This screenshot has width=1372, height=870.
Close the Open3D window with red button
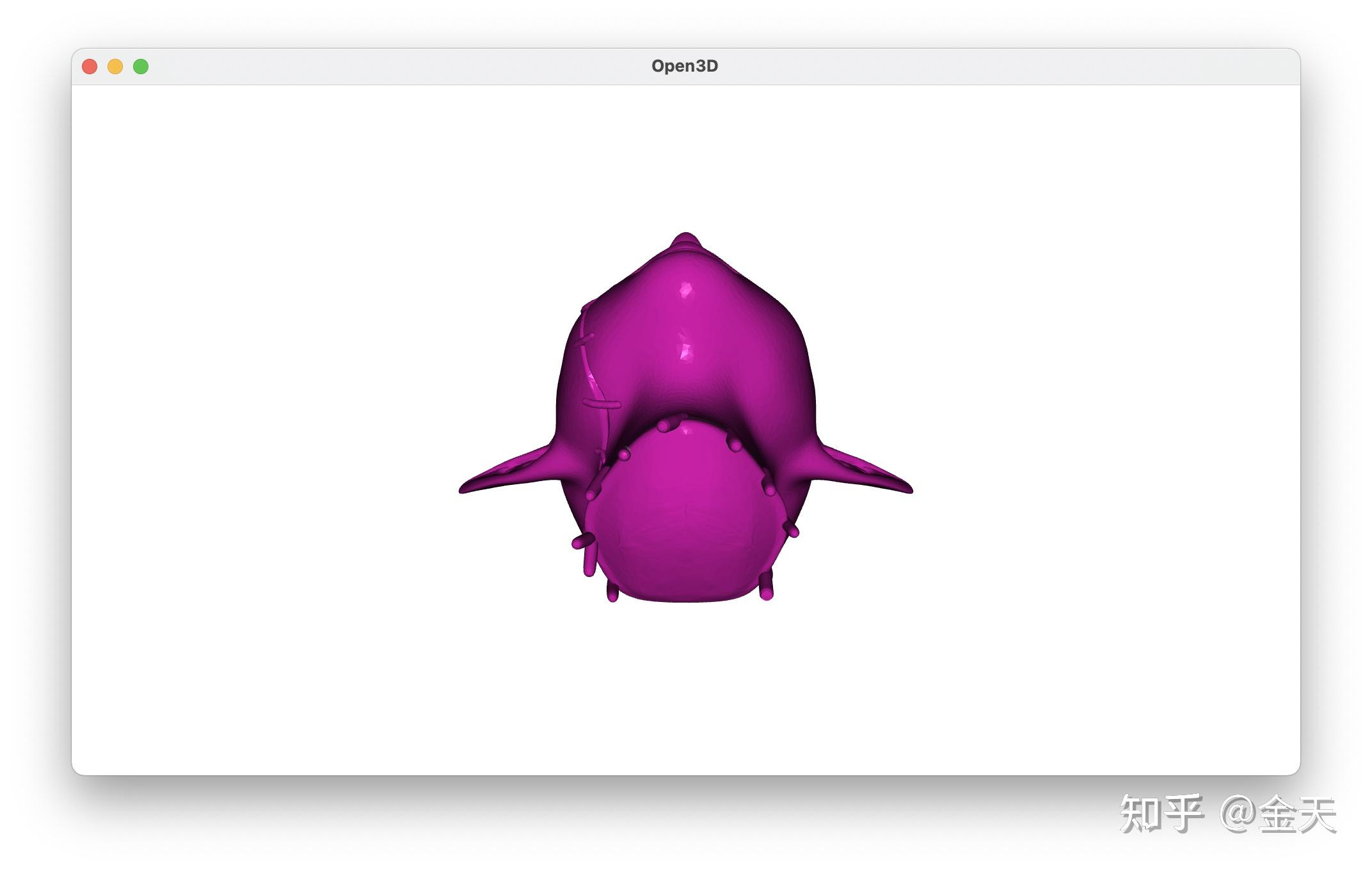tap(90, 67)
